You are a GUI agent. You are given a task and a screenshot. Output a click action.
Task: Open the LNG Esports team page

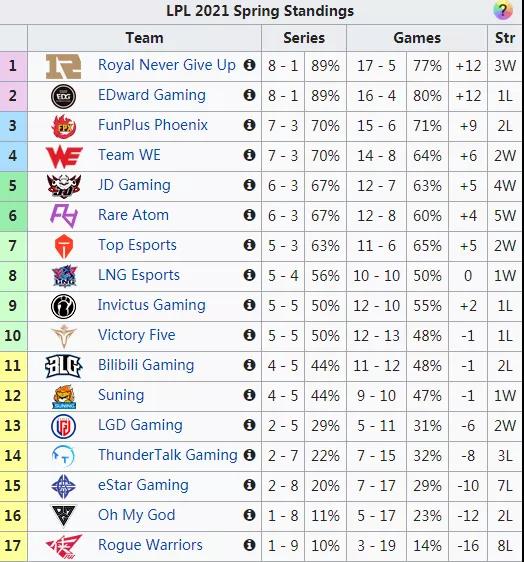click(139, 275)
